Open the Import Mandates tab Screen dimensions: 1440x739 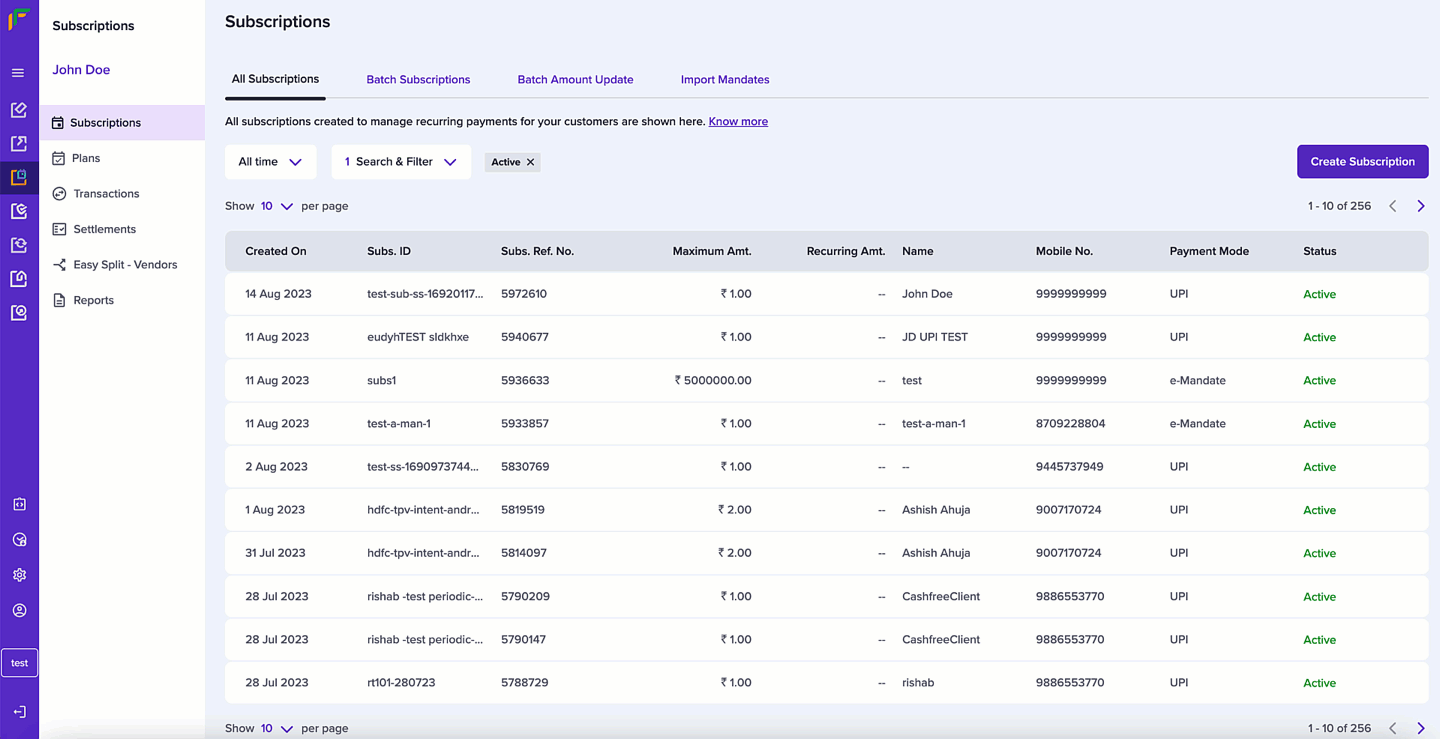[x=725, y=80]
